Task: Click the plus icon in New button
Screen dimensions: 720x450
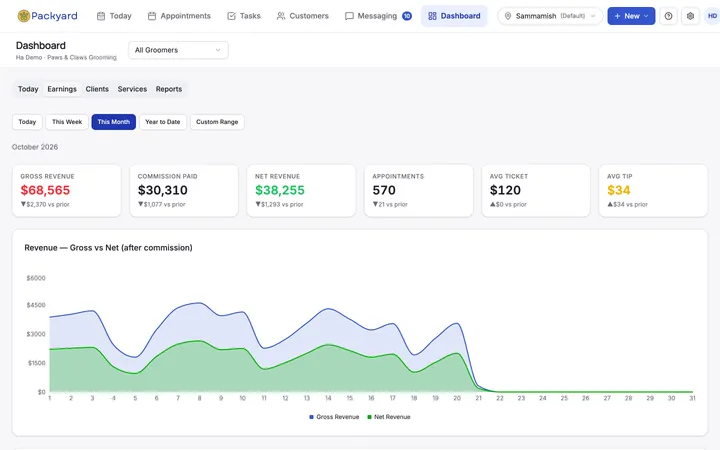Action: click(x=617, y=16)
